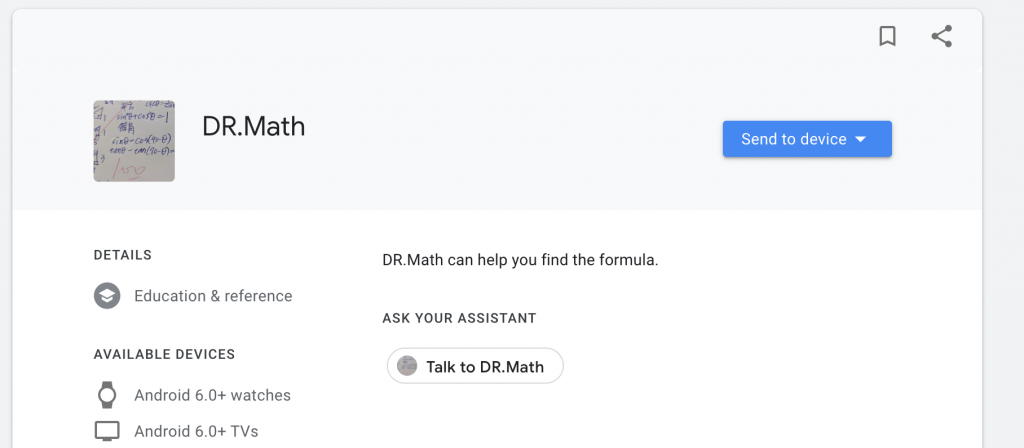This screenshot has width=1024, height=448.
Task: Click the description 'DR.Math can help you find the formula'
Action: [520, 260]
